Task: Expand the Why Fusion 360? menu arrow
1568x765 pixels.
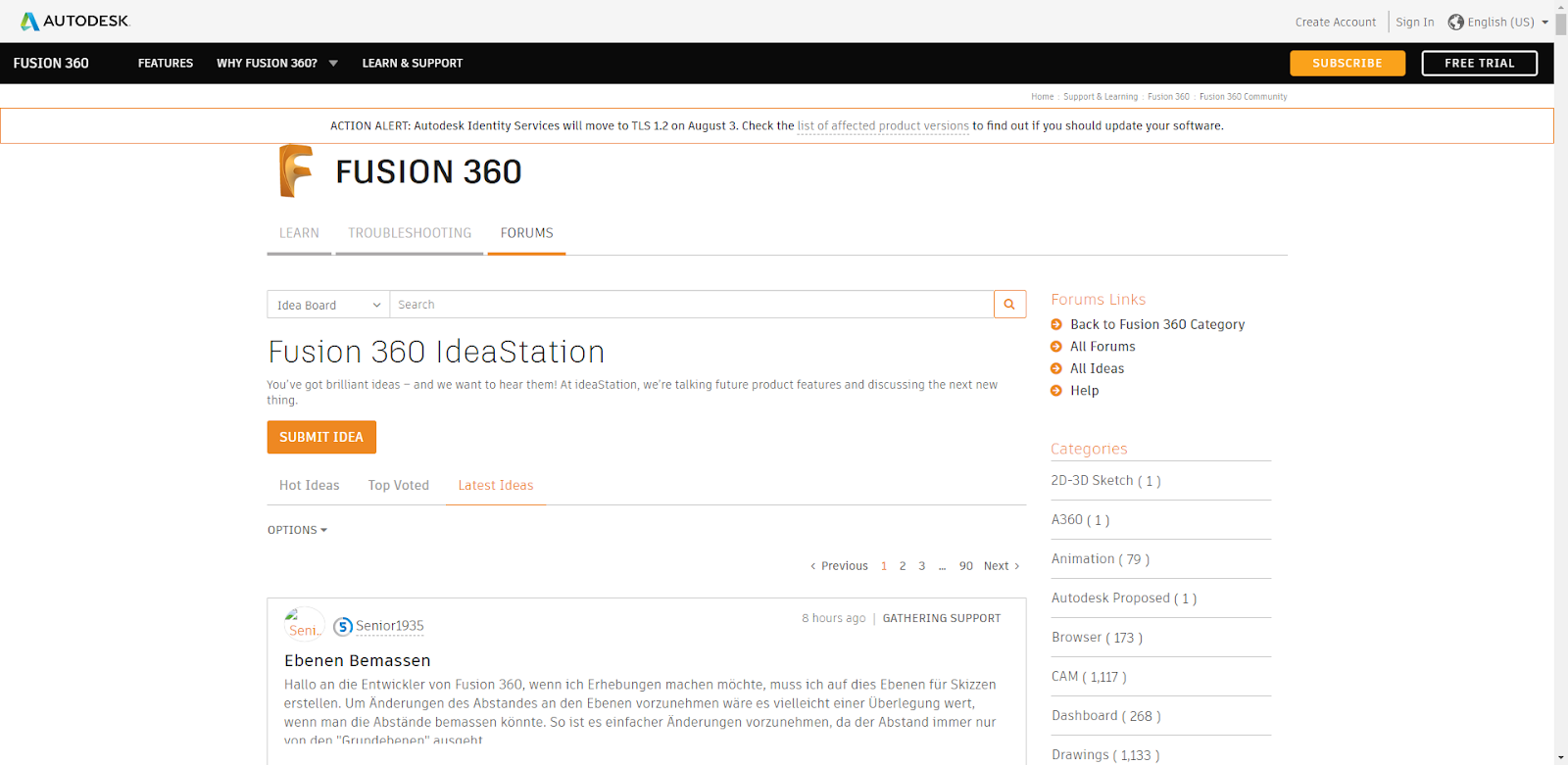Action: click(x=333, y=64)
